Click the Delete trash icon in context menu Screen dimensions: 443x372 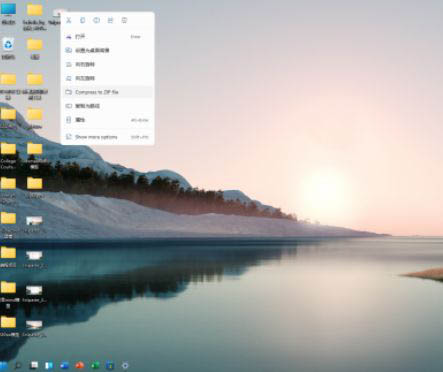tap(124, 20)
